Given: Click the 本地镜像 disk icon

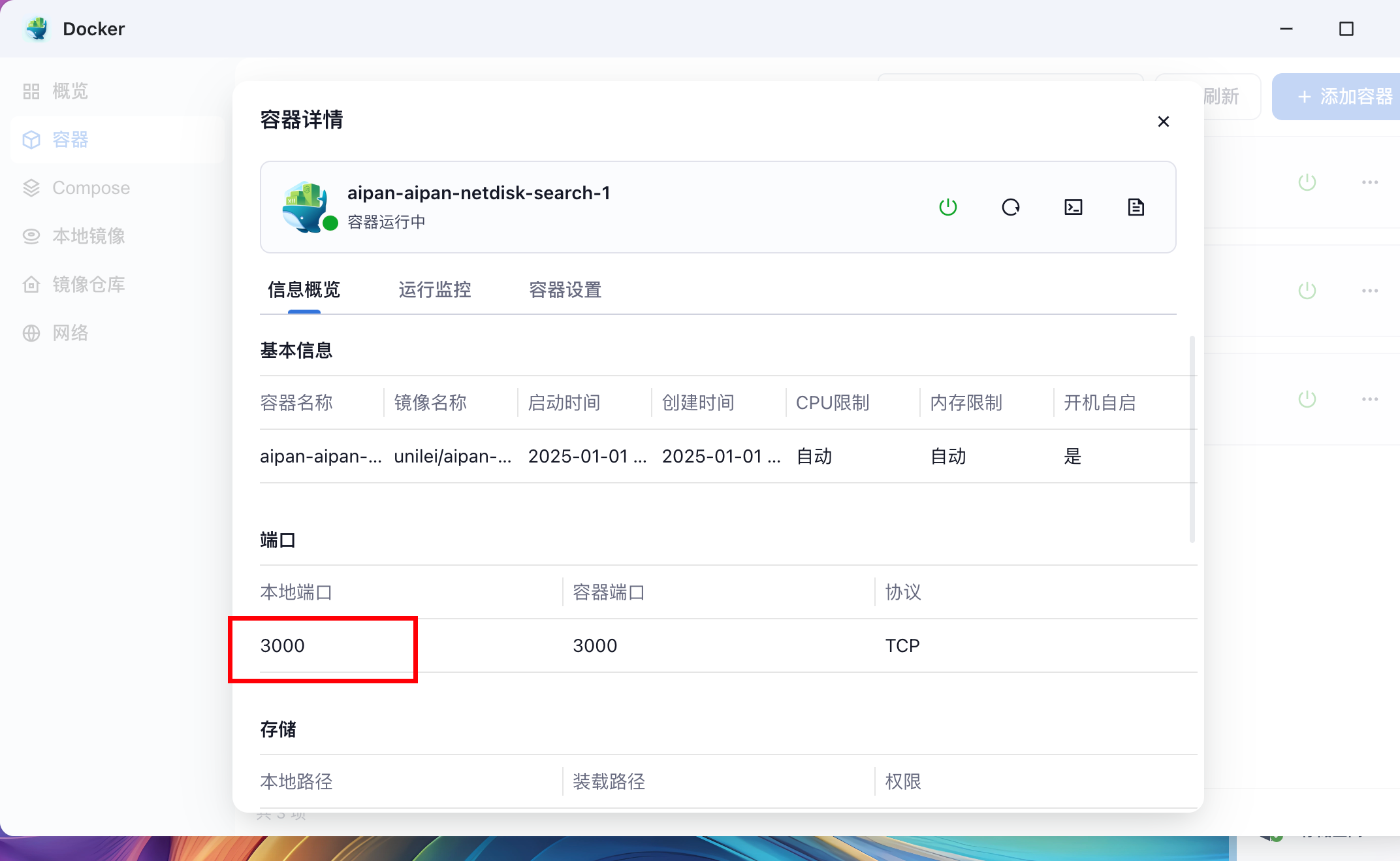Looking at the screenshot, I should click(31, 236).
